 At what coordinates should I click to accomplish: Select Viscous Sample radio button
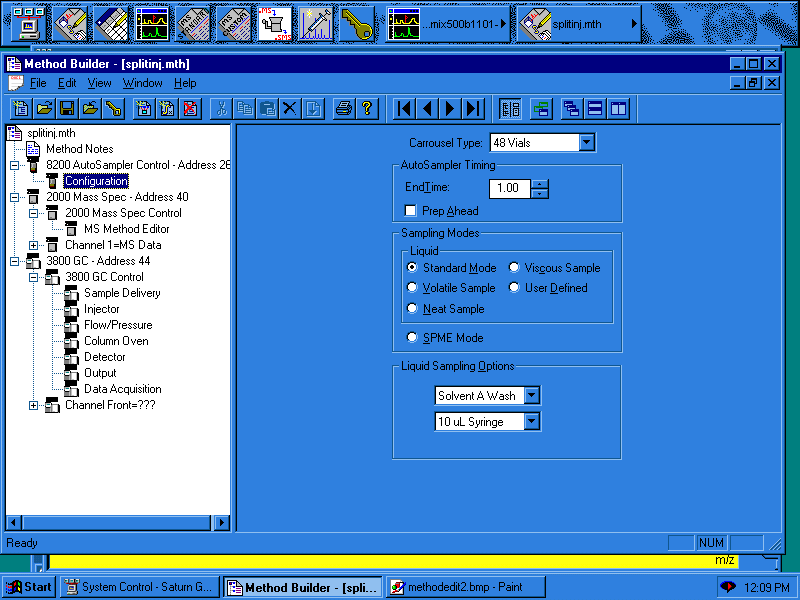pos(514,267)
